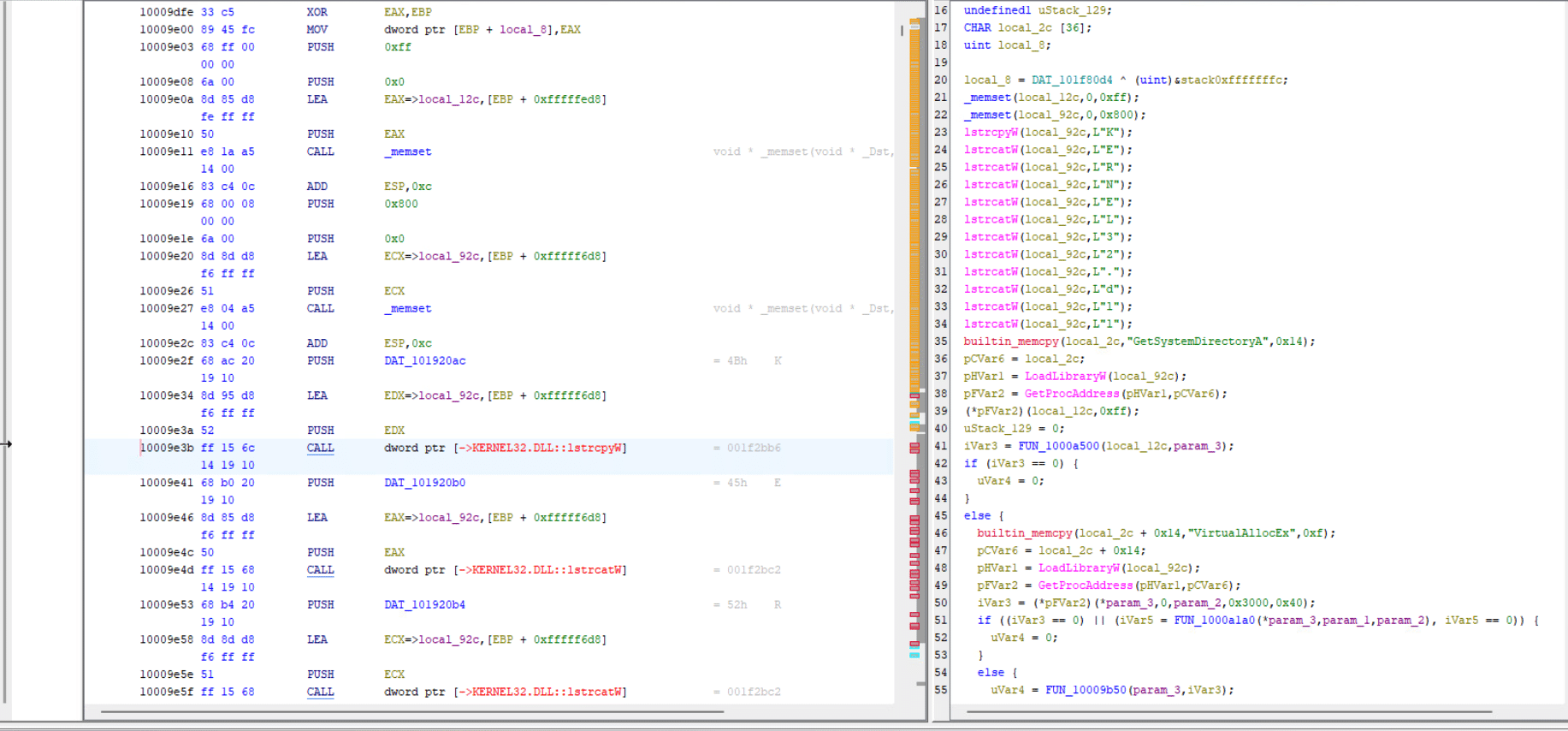Click ADD instruction at address 10009e16
The image size is (1568, 731).
[x=317, y=187]
